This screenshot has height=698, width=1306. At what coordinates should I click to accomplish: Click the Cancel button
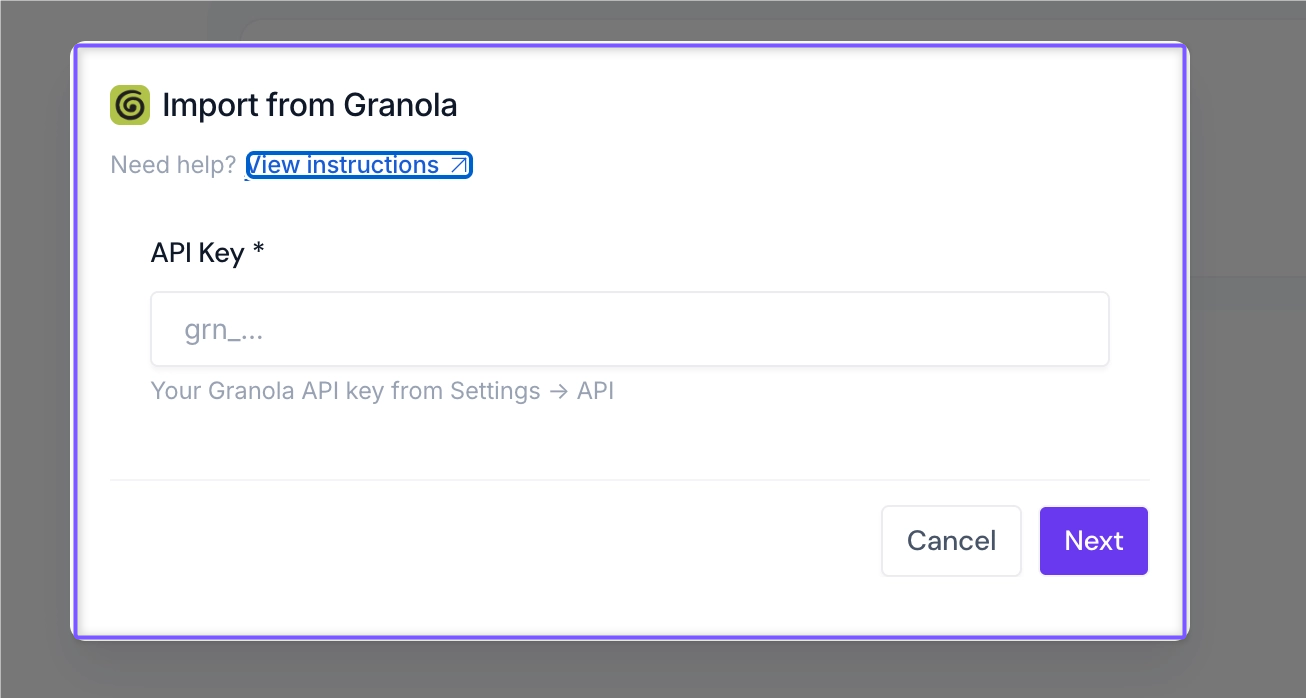951,541
